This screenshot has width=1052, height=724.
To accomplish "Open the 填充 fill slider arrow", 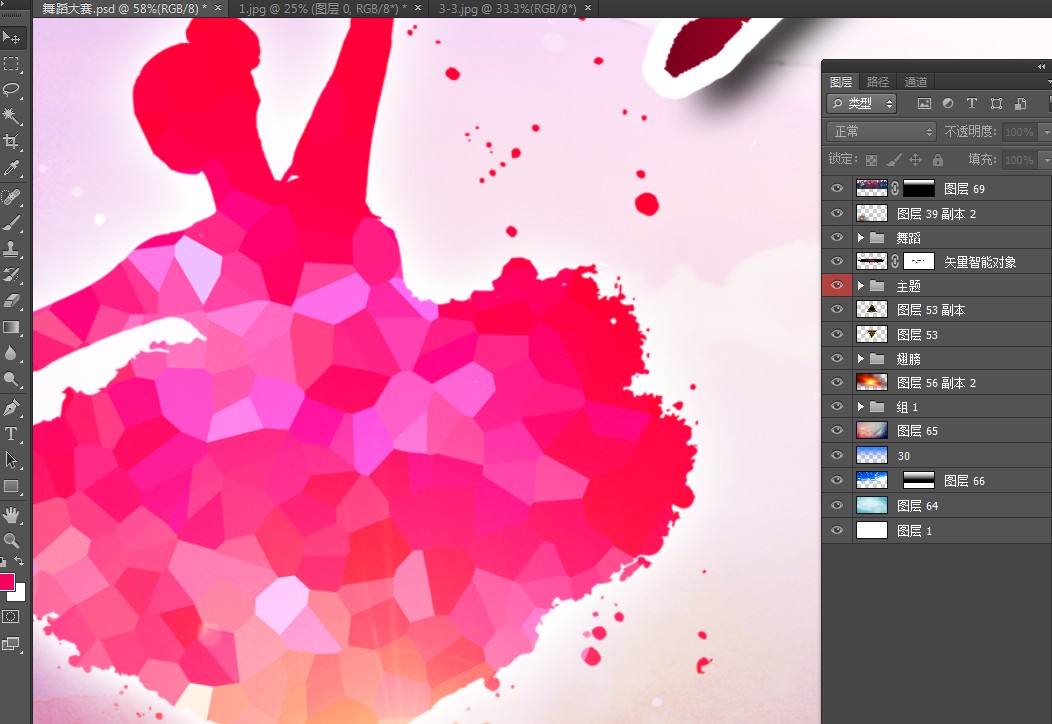I will (1045, 160).
